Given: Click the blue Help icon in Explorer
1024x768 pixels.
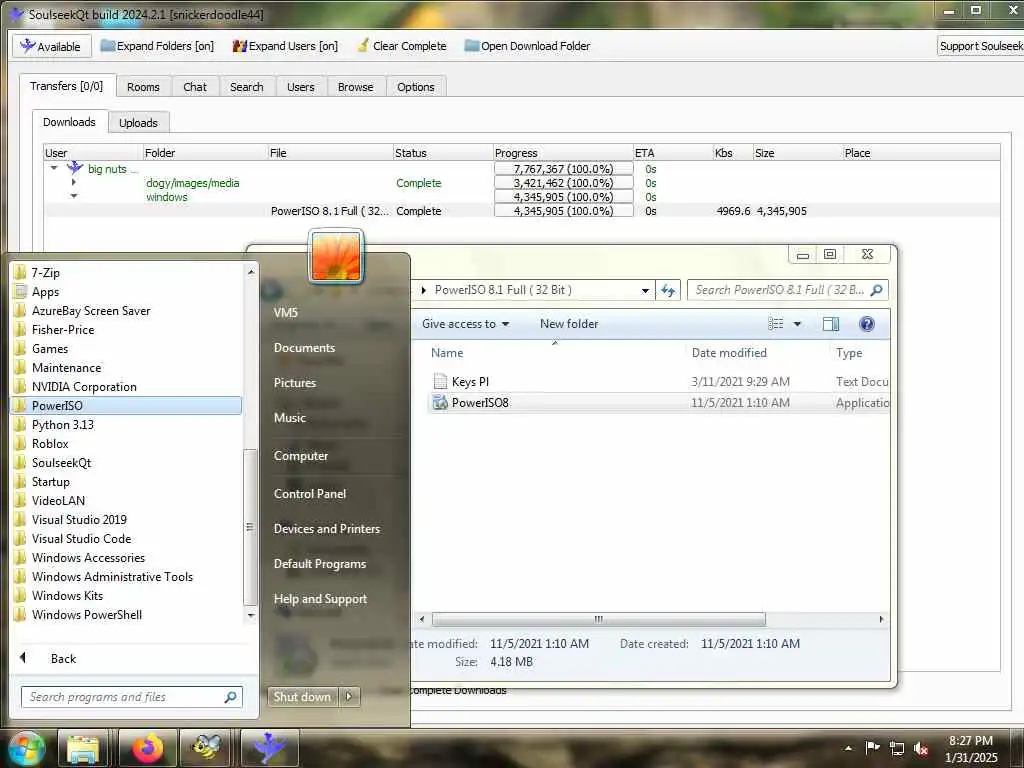Looking at the screenshot, I should [867, 324].
